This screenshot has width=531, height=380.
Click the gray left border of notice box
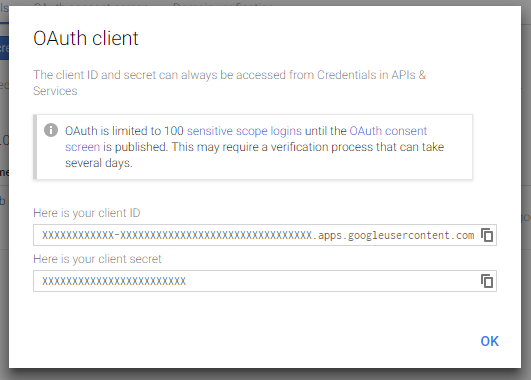(x=35, y=147)
